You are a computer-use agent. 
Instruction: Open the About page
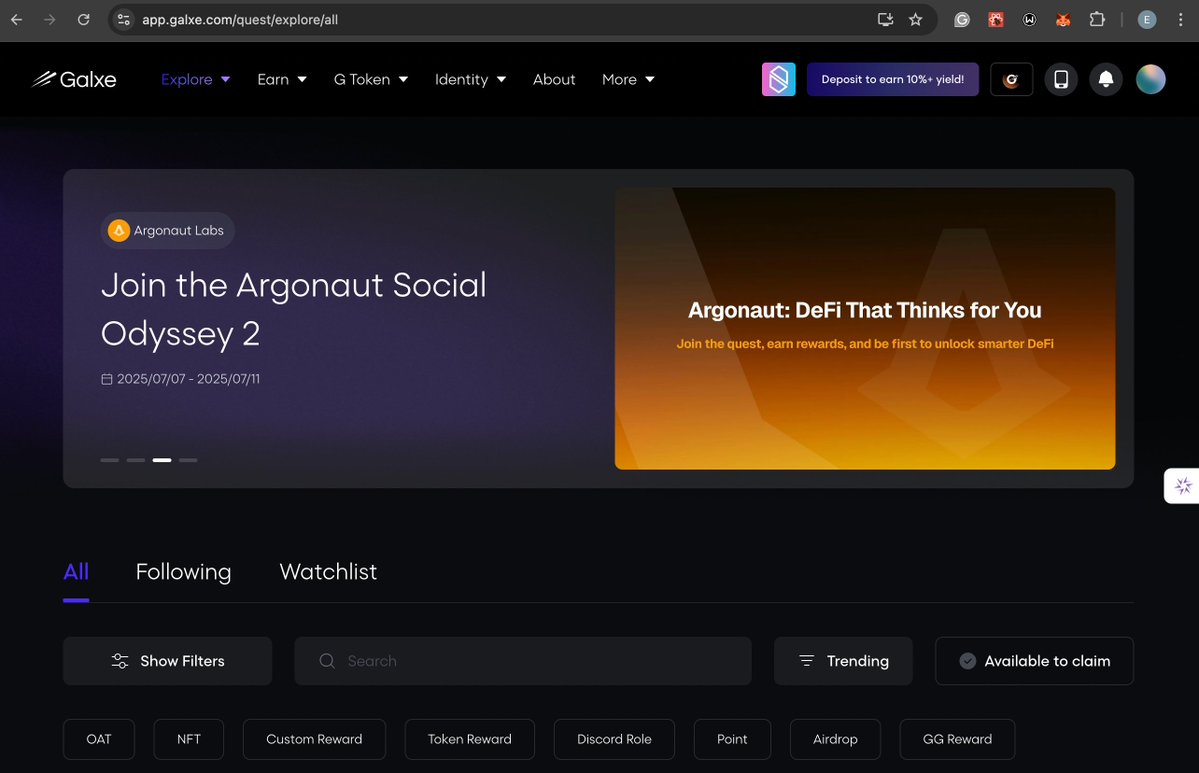coord(554,80)
